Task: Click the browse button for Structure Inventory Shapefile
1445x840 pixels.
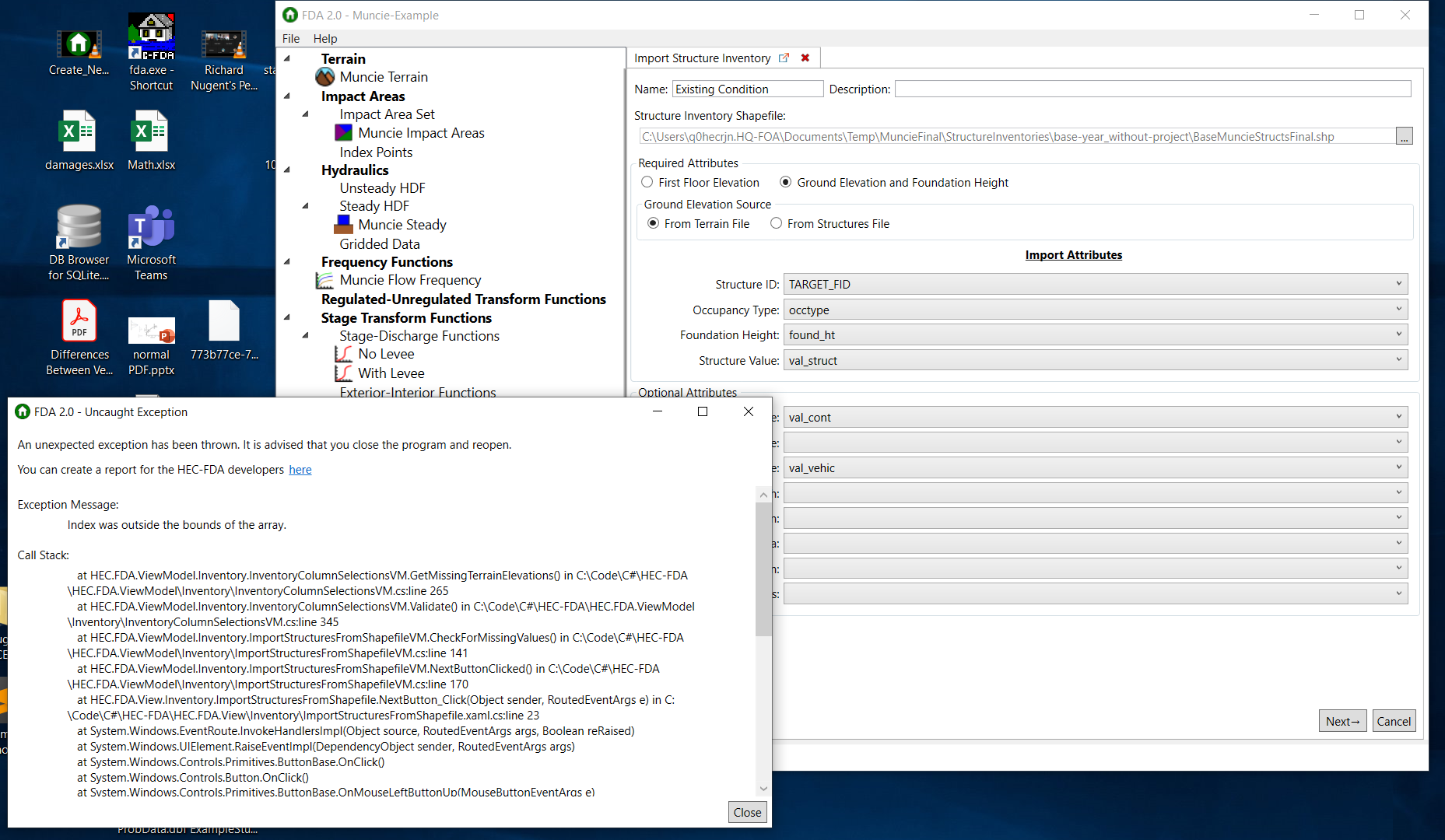Action: (1404, 135)
